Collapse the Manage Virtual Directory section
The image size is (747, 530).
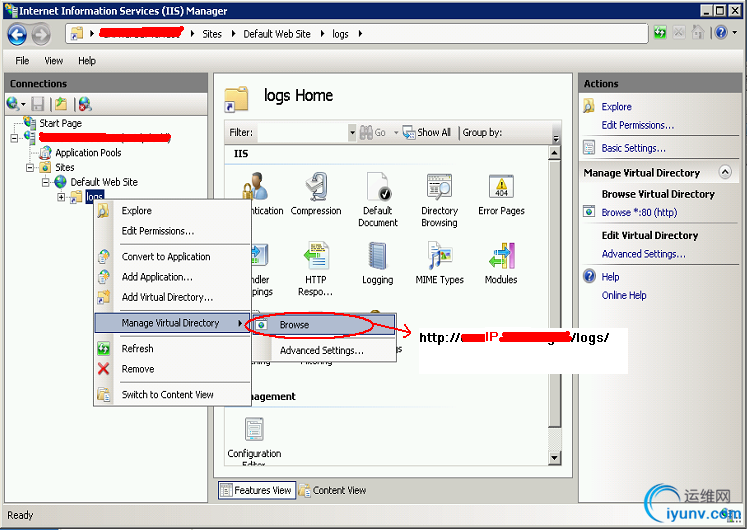click(725, 172)
